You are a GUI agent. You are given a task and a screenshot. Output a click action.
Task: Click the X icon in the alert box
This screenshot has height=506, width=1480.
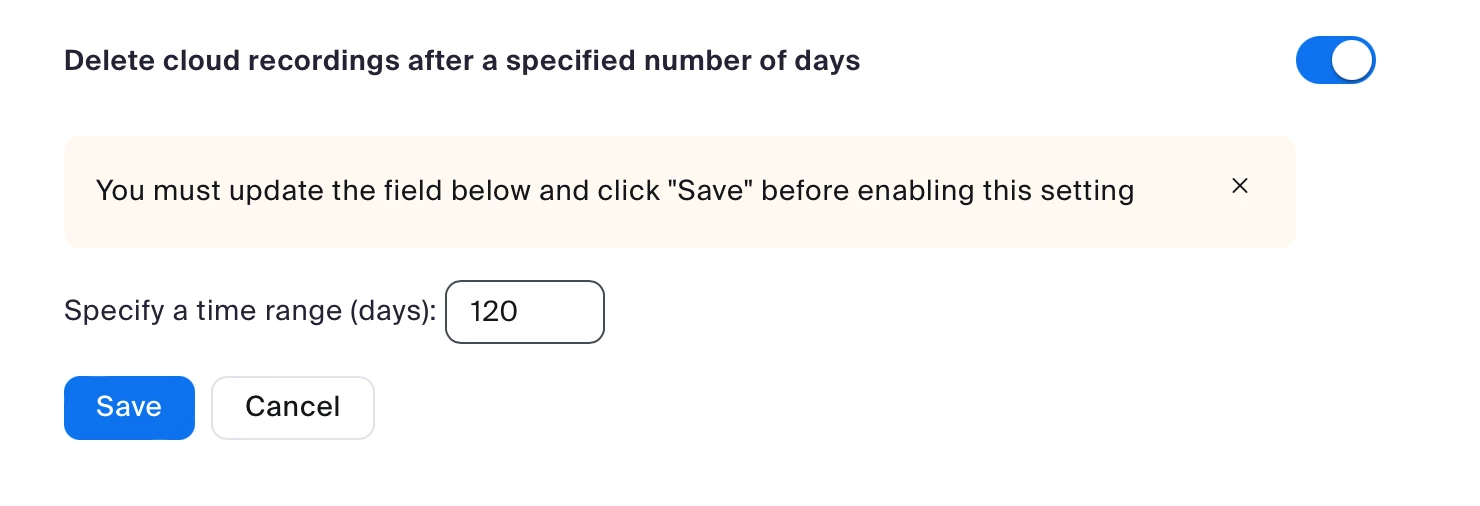click(1240, 186)
